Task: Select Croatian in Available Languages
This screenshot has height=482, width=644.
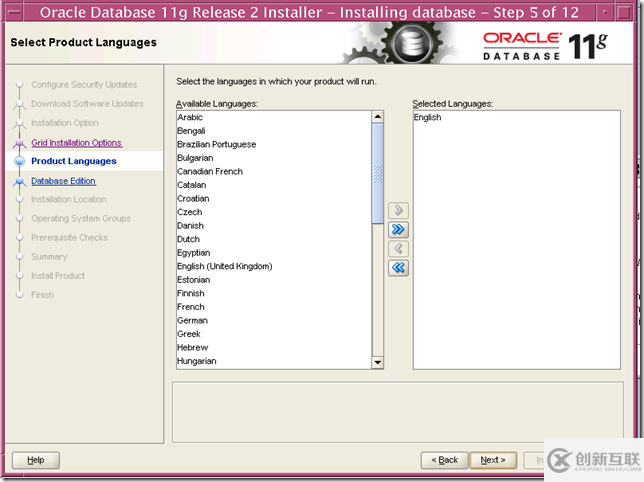Action: pos(274,199)
